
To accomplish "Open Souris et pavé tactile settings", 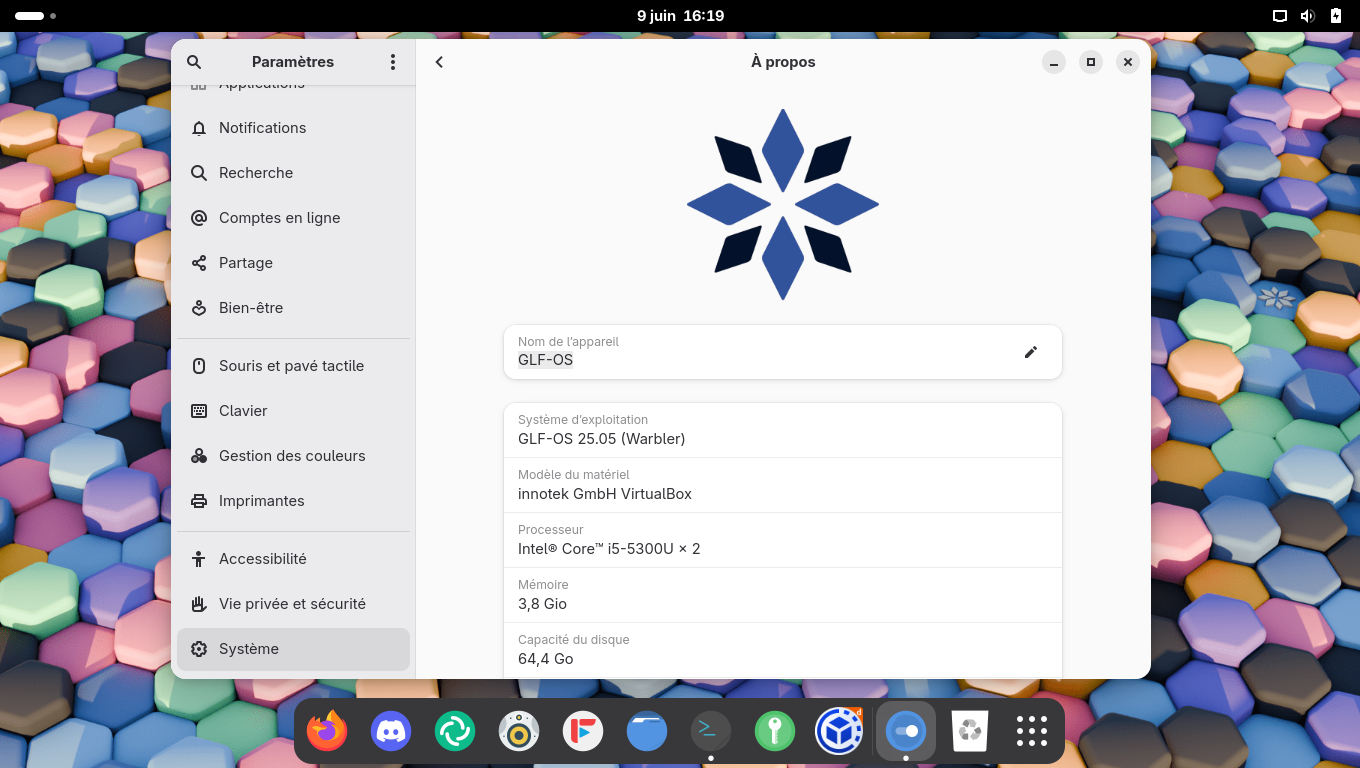I will tap(293, 366).
